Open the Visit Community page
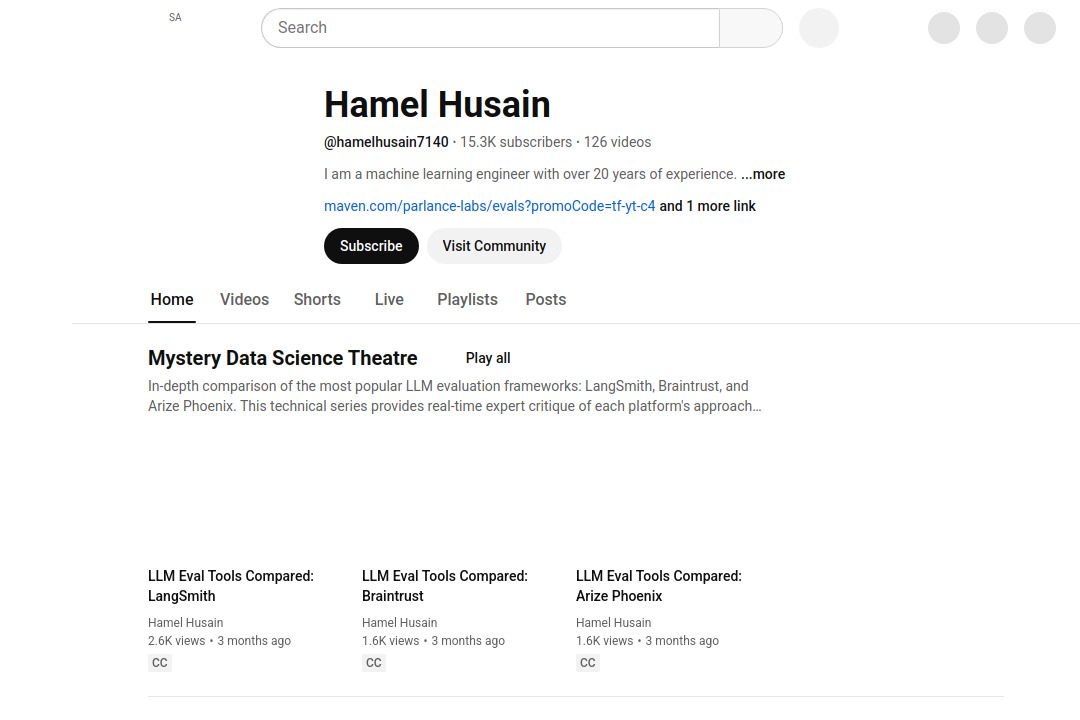This screenshot has height=720, width=1080. coord(494,245)
